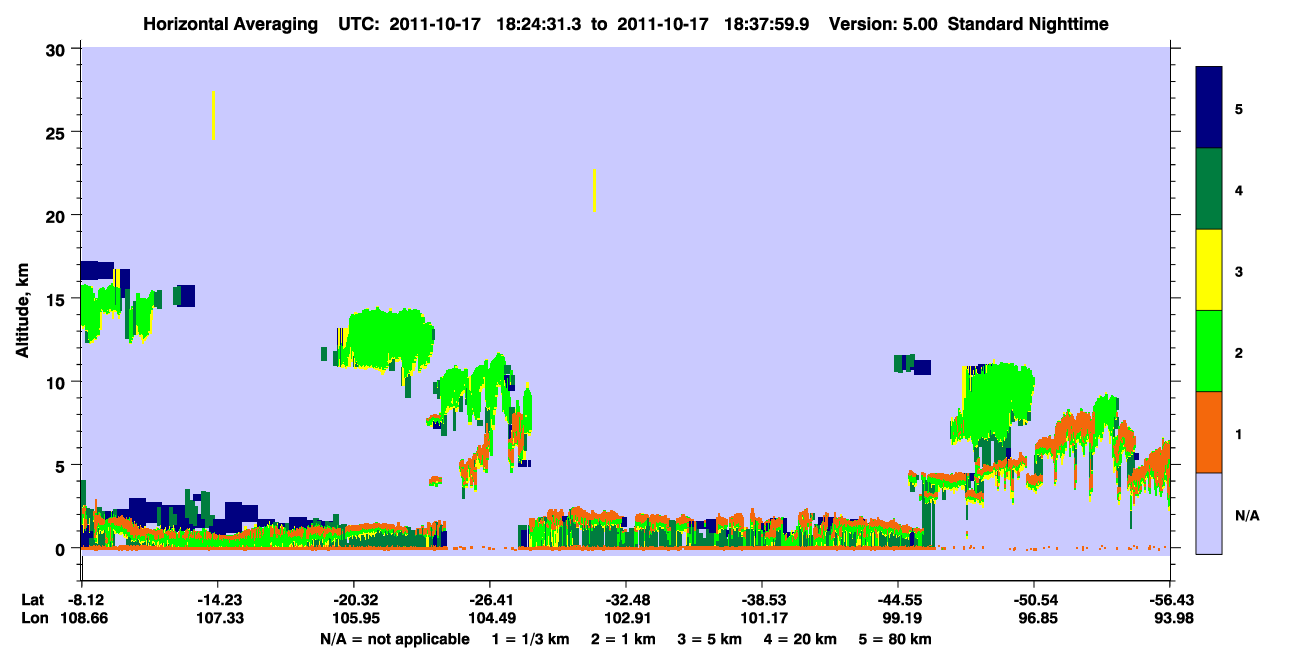Screen dimensions: 1300x667
Task: Click the y-axis tick label 20
Action: 58,215
